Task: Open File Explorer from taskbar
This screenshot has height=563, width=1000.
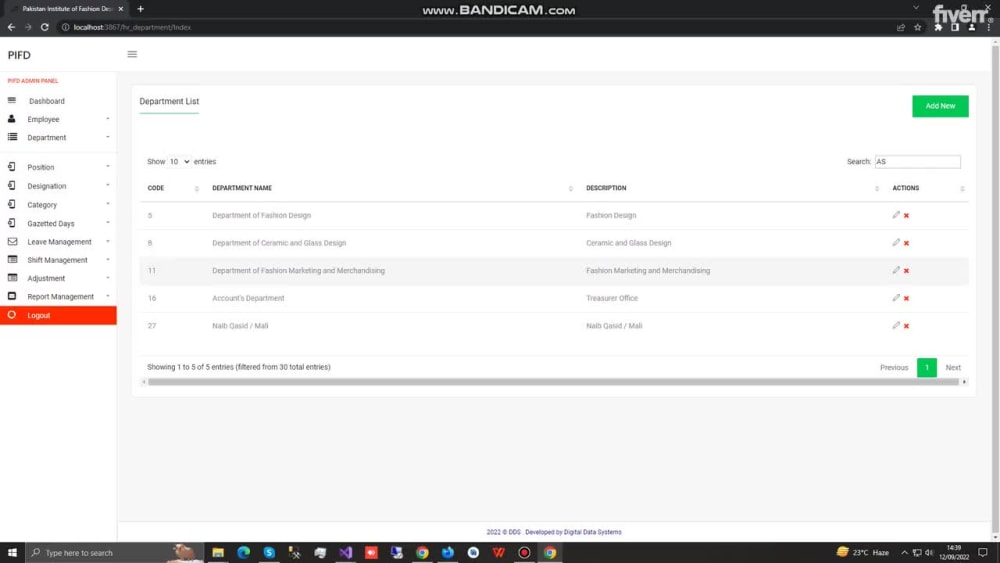Action: [x=218, y=553]
